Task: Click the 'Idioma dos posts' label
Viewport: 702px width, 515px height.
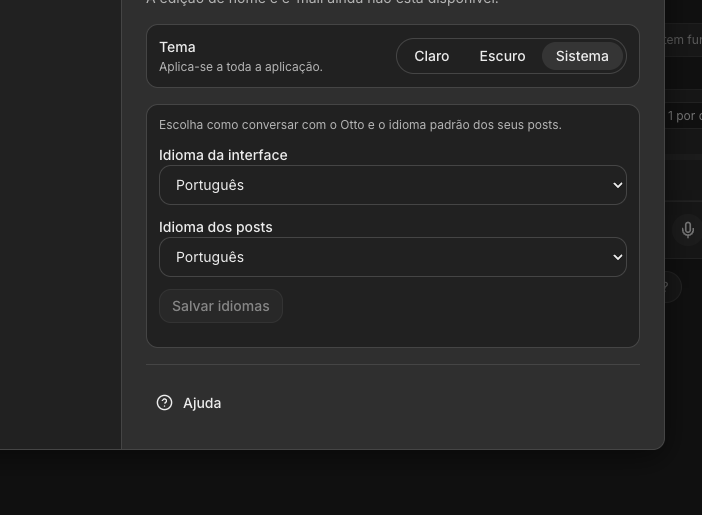Action: point(215,227)
